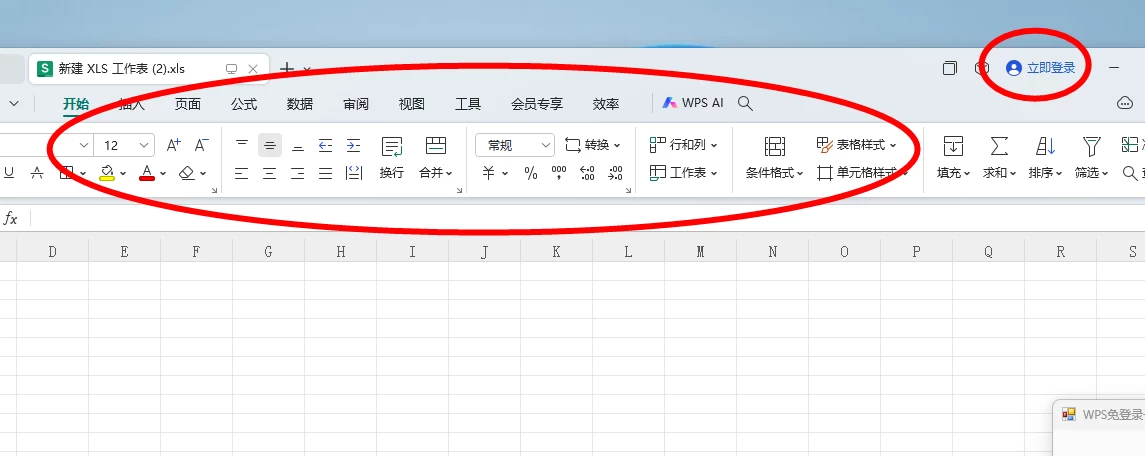Screen dimensions: 1145x456
Task: Switch to the 页面 tab
Action: (188, 104)
